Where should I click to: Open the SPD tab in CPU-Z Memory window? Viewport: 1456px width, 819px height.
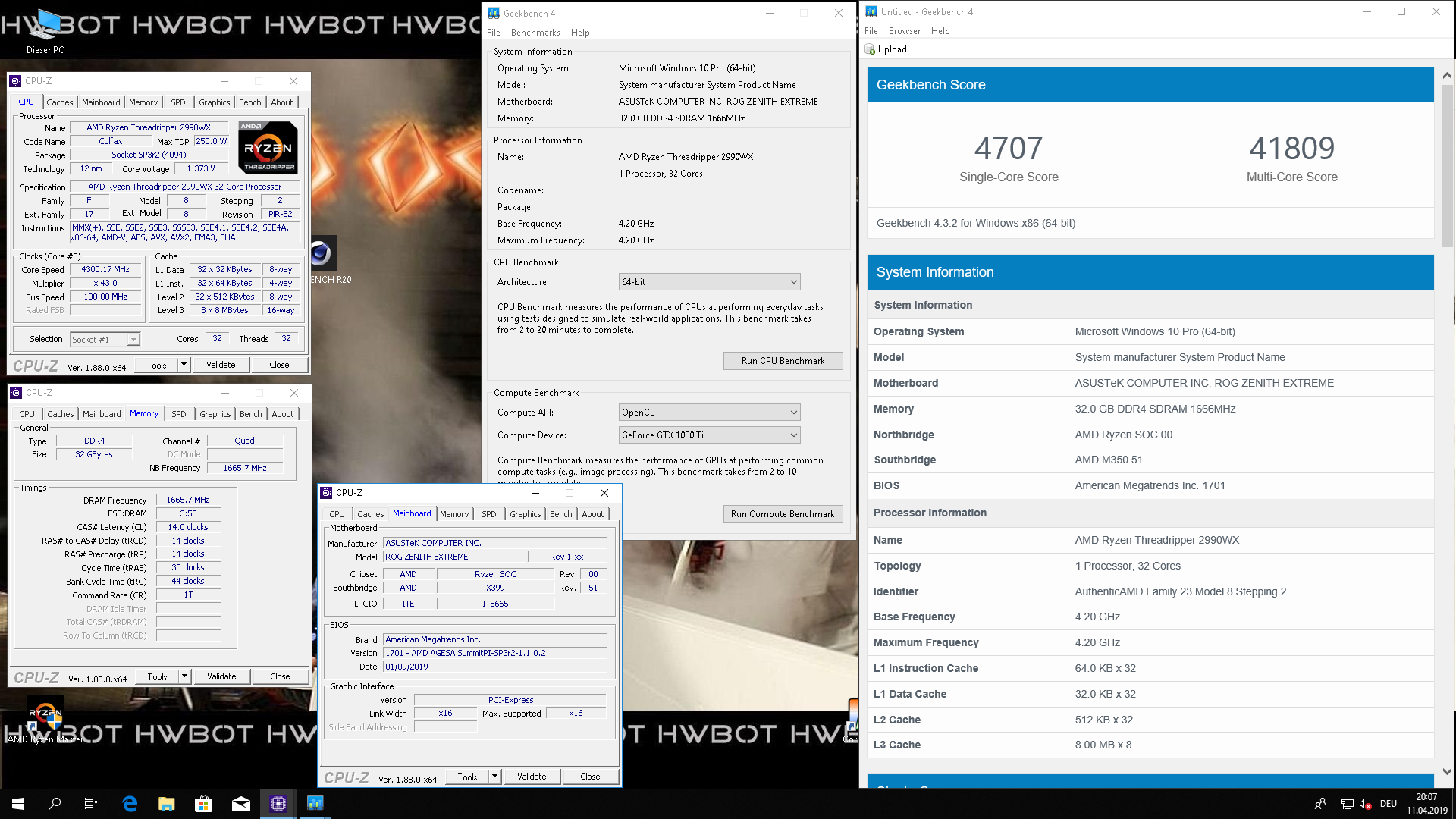179,414
